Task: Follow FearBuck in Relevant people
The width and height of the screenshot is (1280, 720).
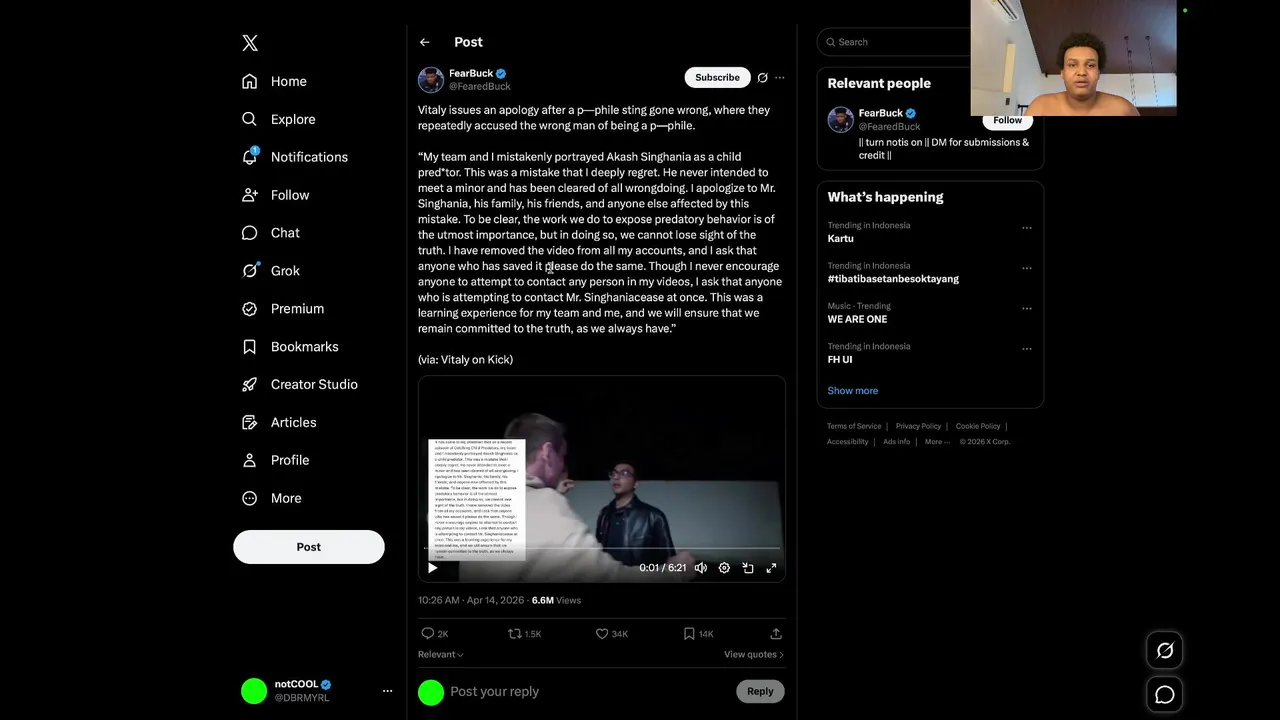Action: tap(1007, 120)
